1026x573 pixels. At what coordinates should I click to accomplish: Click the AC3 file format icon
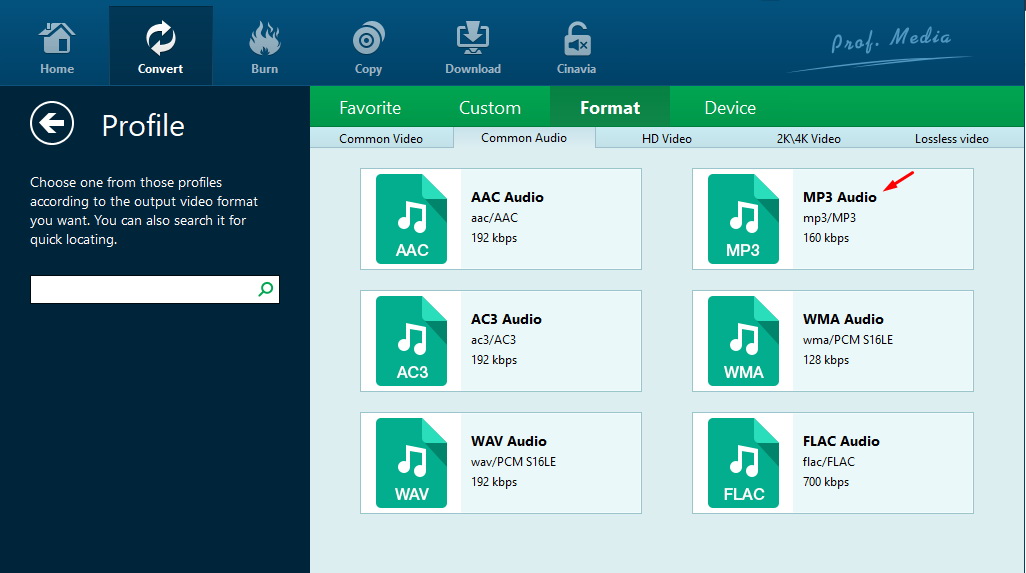pos(412,341)
